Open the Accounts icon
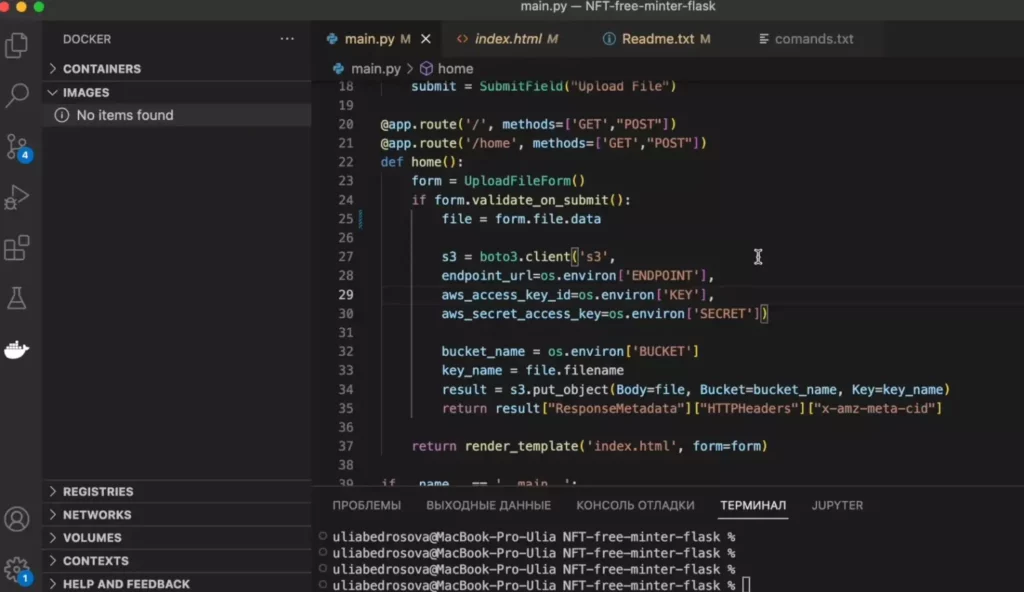Image resolution: width=1024 pixels, height=592 pixels. (x=17, y=519)
